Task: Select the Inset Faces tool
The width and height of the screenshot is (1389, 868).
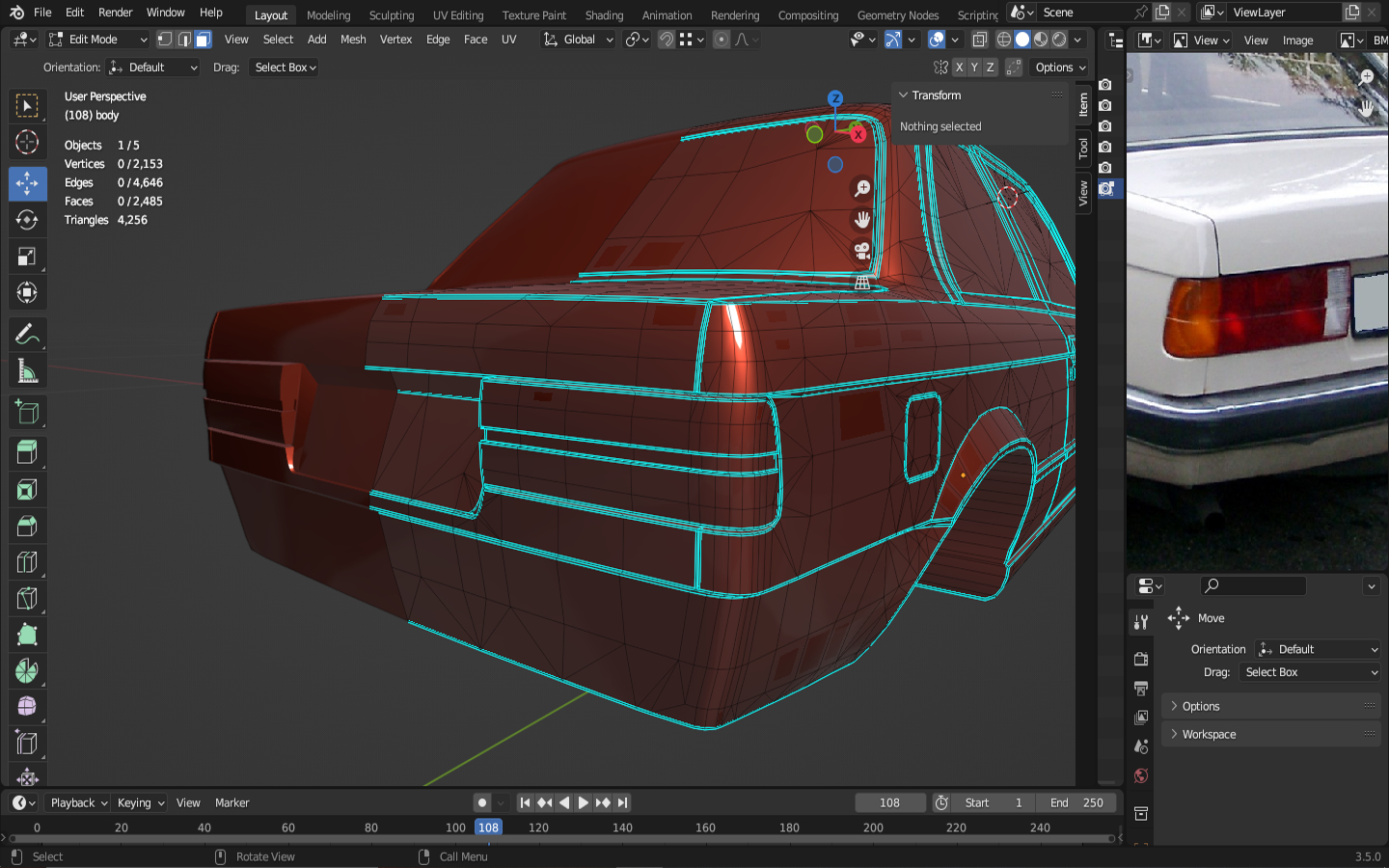Action: pos(27,490)
